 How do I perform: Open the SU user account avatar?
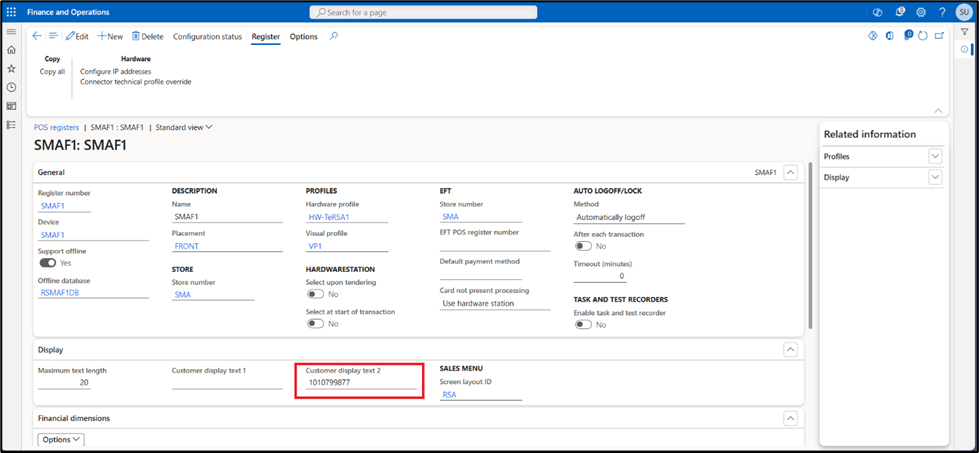pos(963,12)
